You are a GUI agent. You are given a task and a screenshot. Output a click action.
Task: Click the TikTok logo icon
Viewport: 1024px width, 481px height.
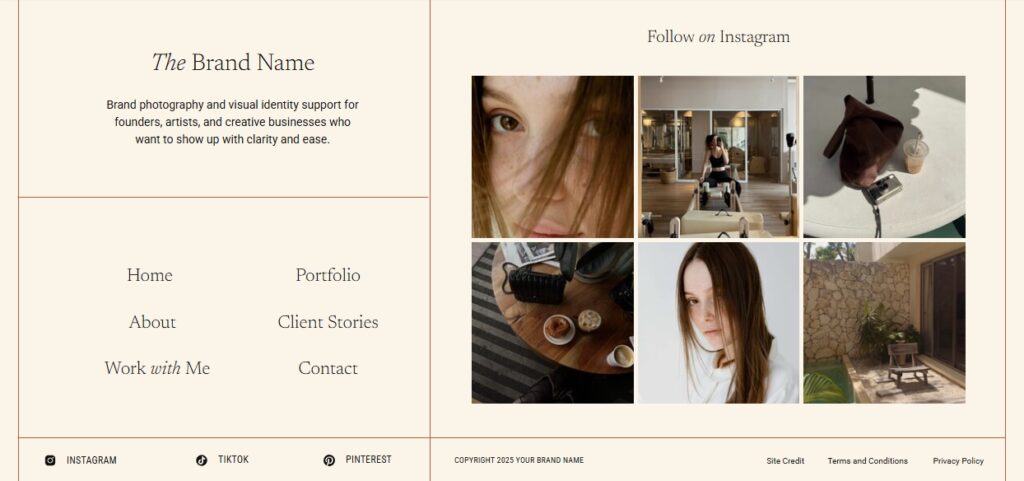(x=201, y=460)
